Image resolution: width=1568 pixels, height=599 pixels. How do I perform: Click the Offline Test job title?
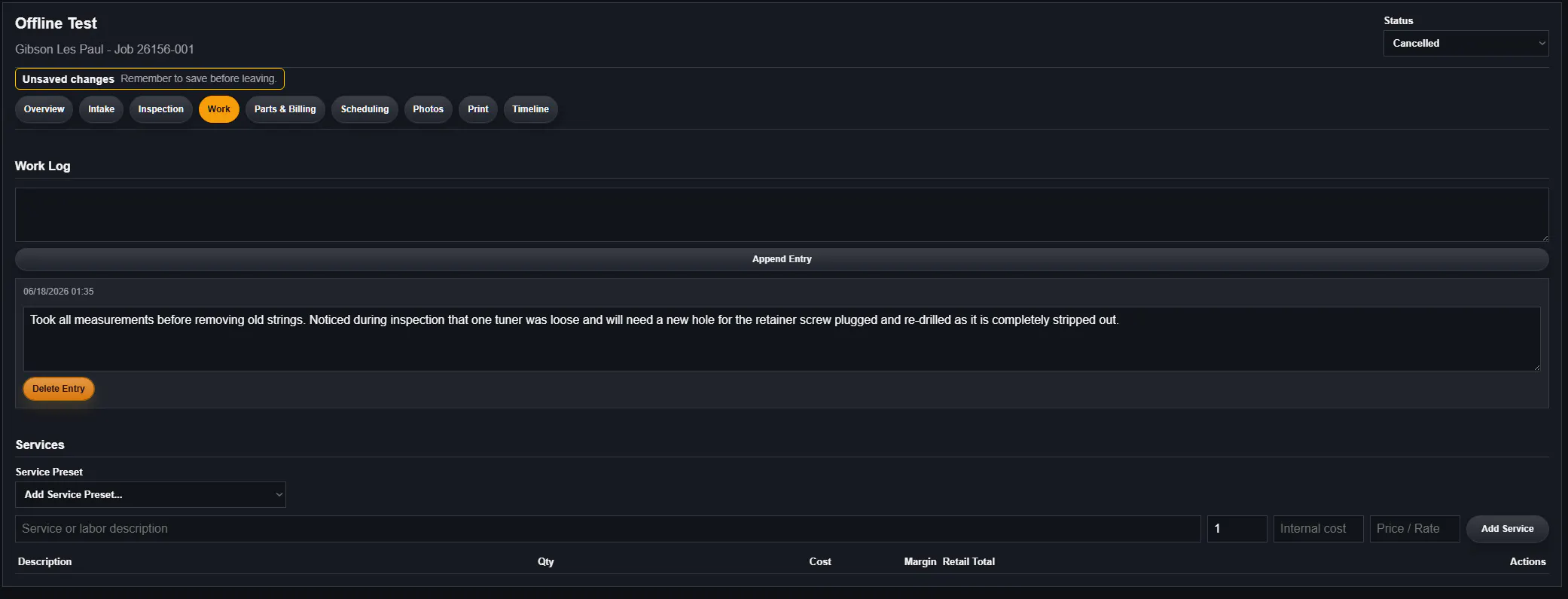pyautogui.click(x=56, y=23)
